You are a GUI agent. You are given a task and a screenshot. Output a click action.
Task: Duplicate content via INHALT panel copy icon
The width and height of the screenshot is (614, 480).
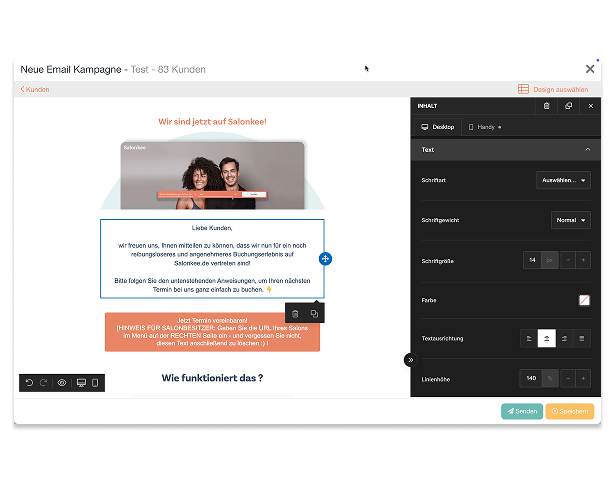(569, 106)
